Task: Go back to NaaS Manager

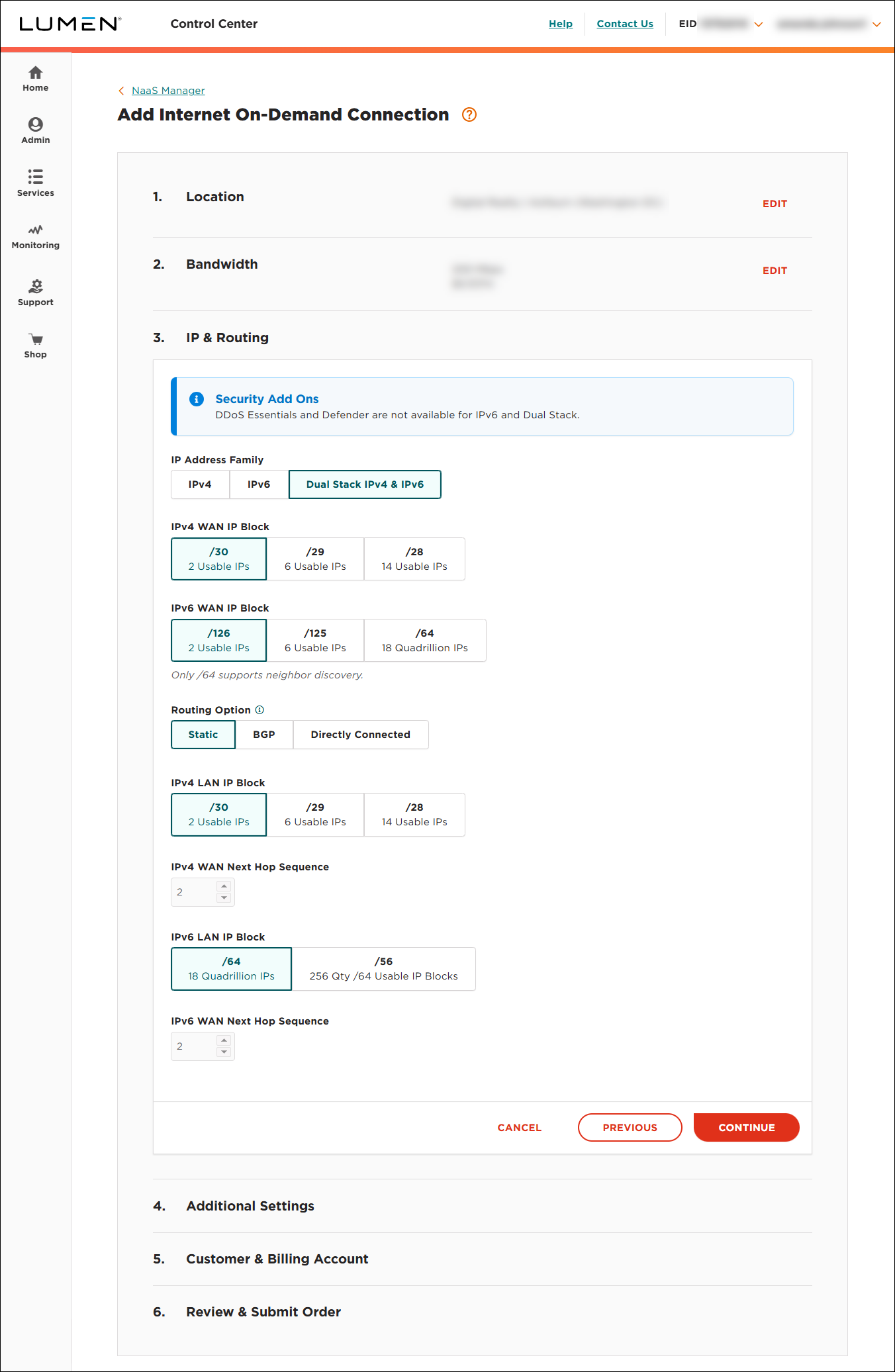Action: tap(168, 91)
